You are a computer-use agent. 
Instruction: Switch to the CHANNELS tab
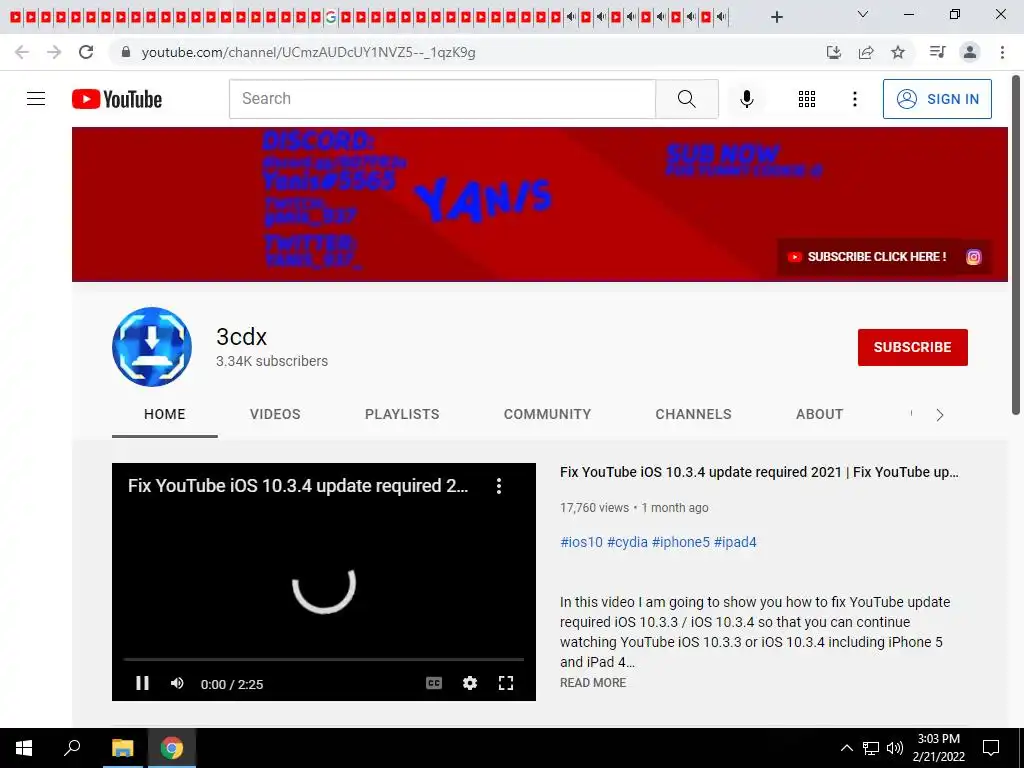(x=694, y=414)
